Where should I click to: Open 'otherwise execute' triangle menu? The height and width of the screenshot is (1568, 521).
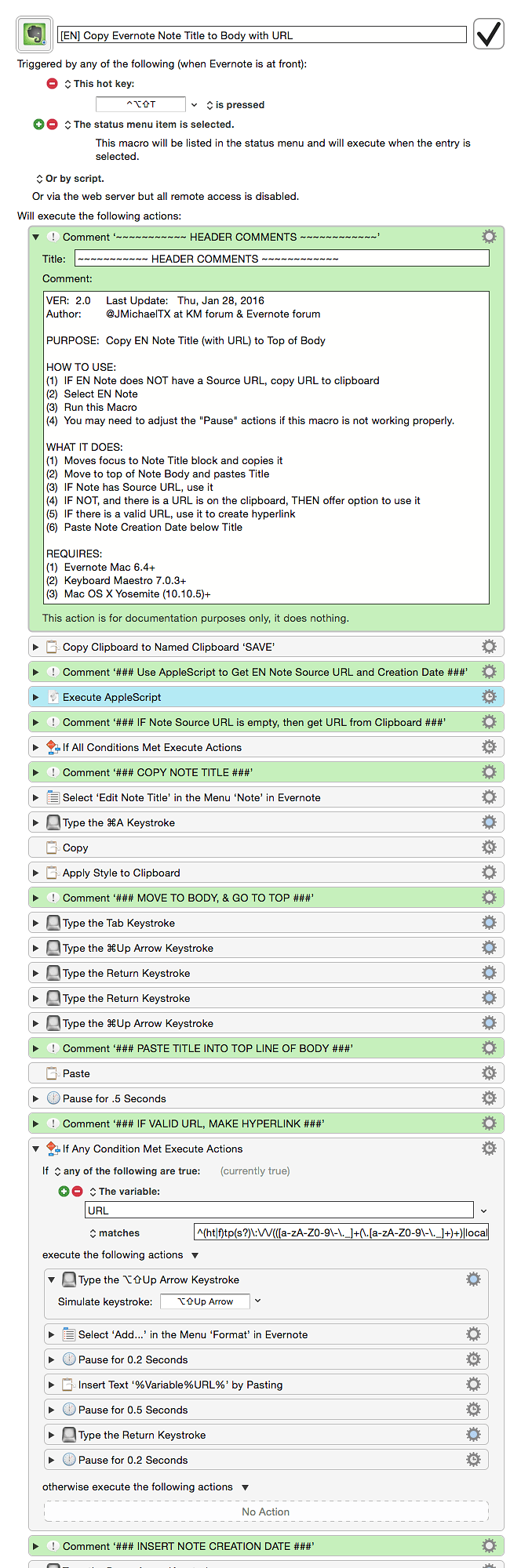click(245, 1487)
